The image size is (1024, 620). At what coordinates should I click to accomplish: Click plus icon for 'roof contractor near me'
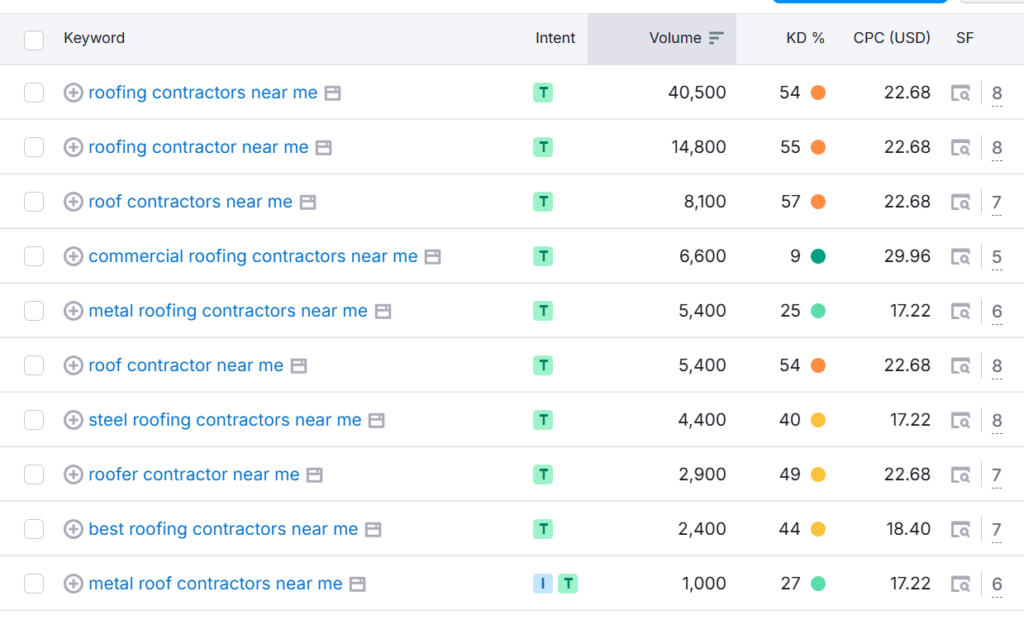point(73,366)
